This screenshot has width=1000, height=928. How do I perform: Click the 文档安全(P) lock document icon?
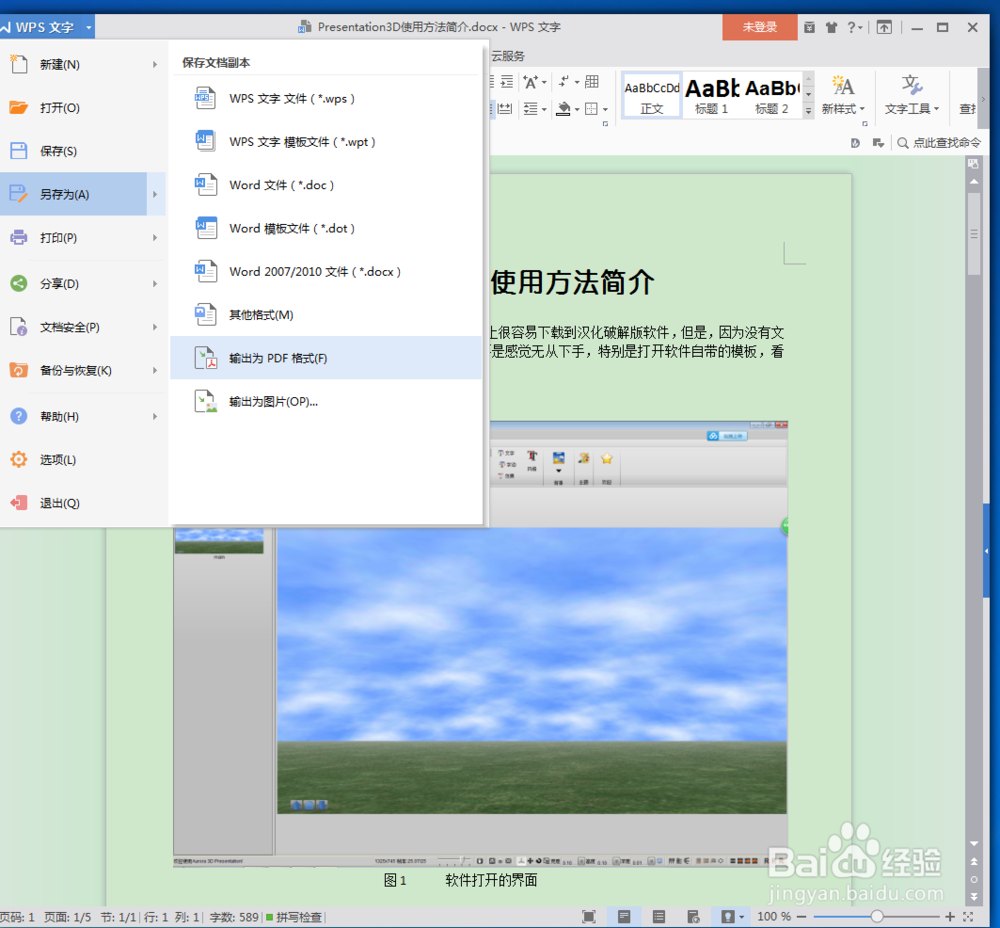18,327
